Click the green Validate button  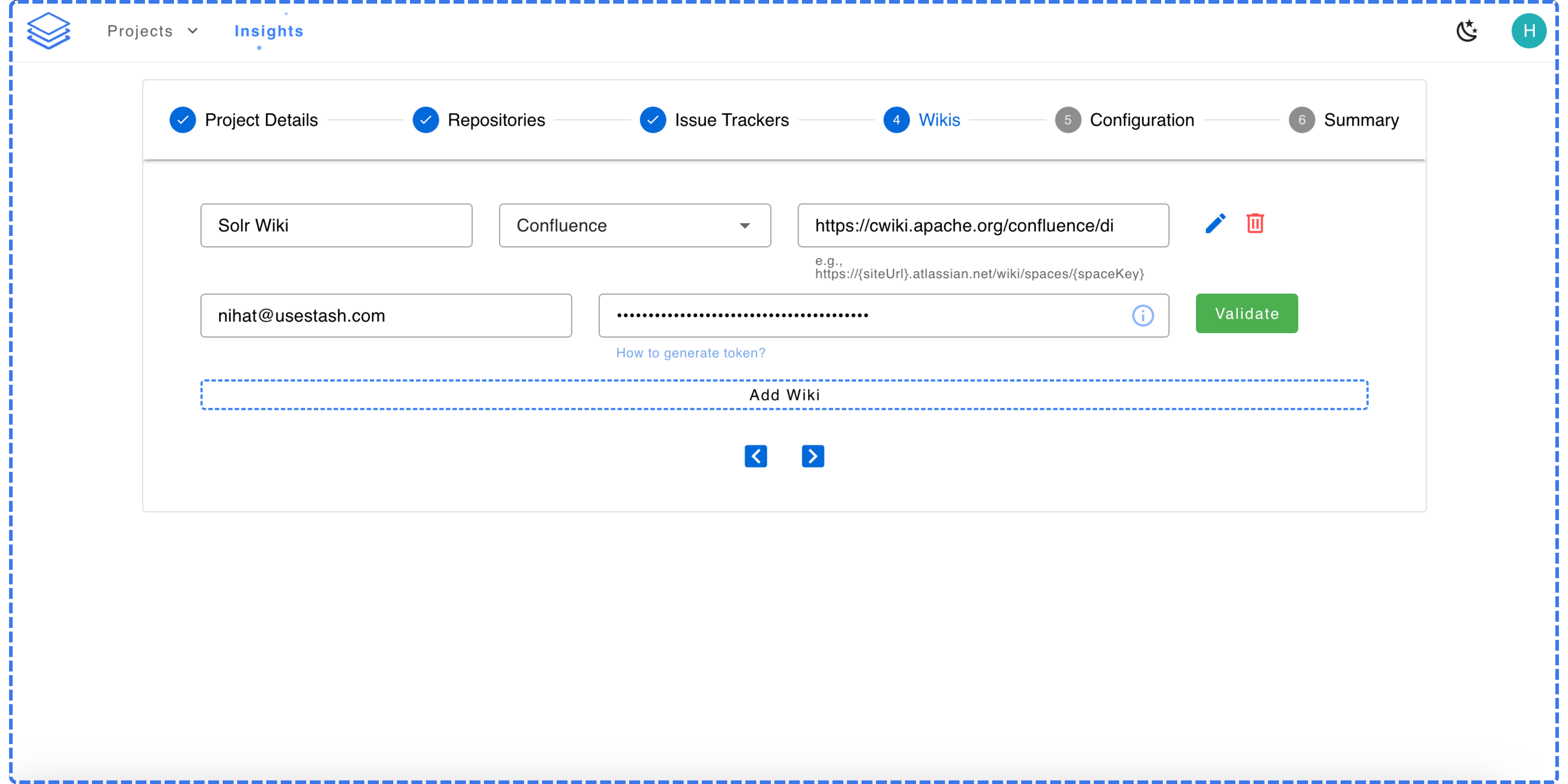1246,313
